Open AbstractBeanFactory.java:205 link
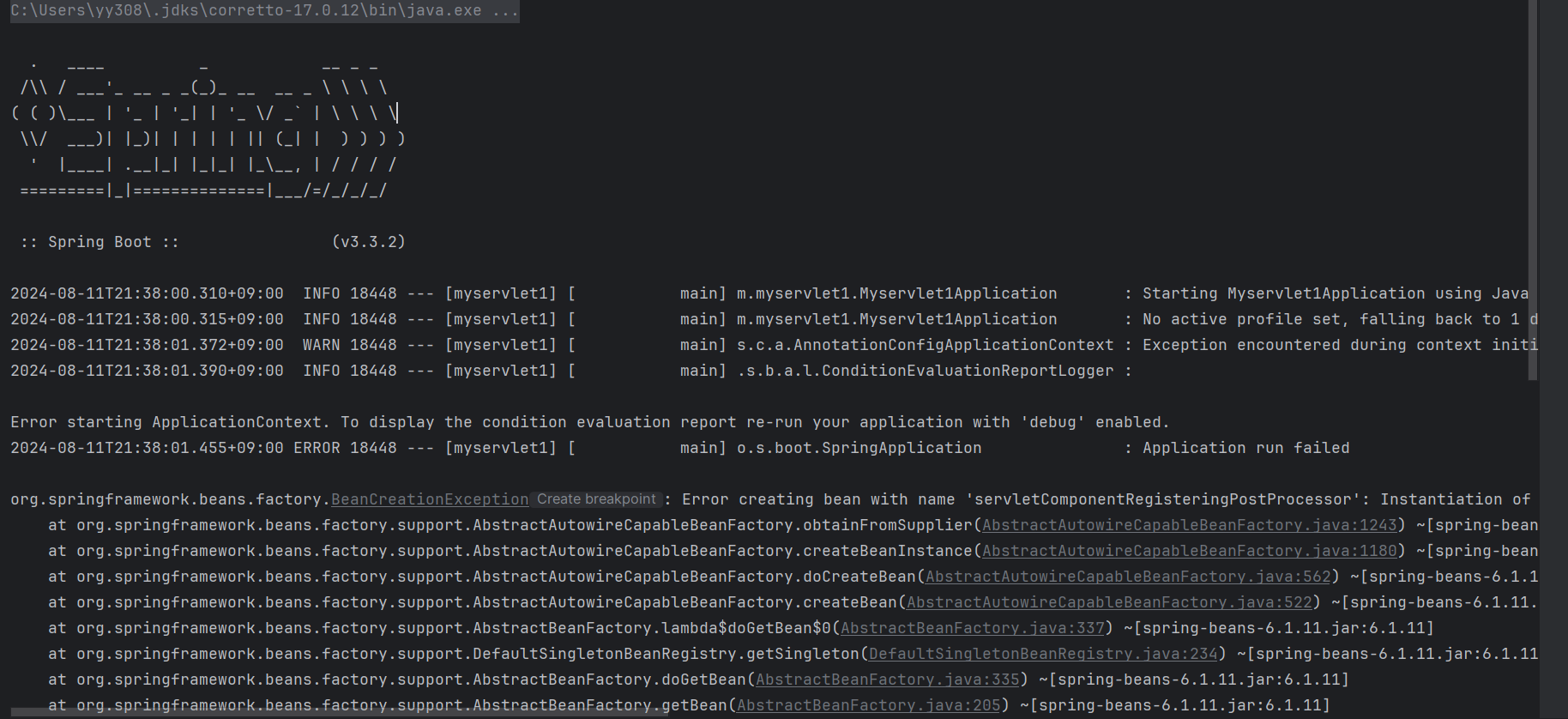 869,705
